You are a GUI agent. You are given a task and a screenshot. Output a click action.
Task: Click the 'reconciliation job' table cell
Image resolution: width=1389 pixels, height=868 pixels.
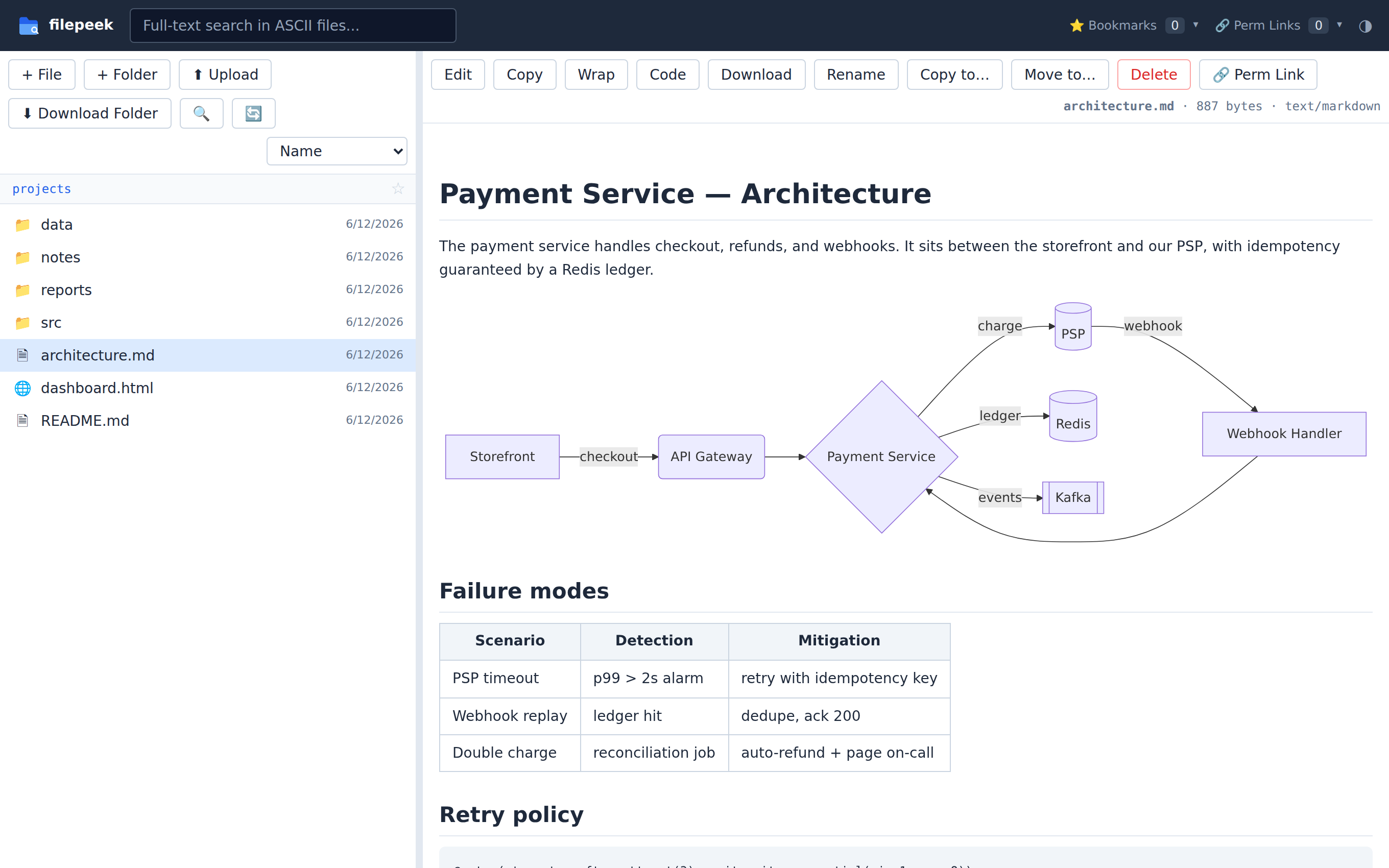click(654, 753)
